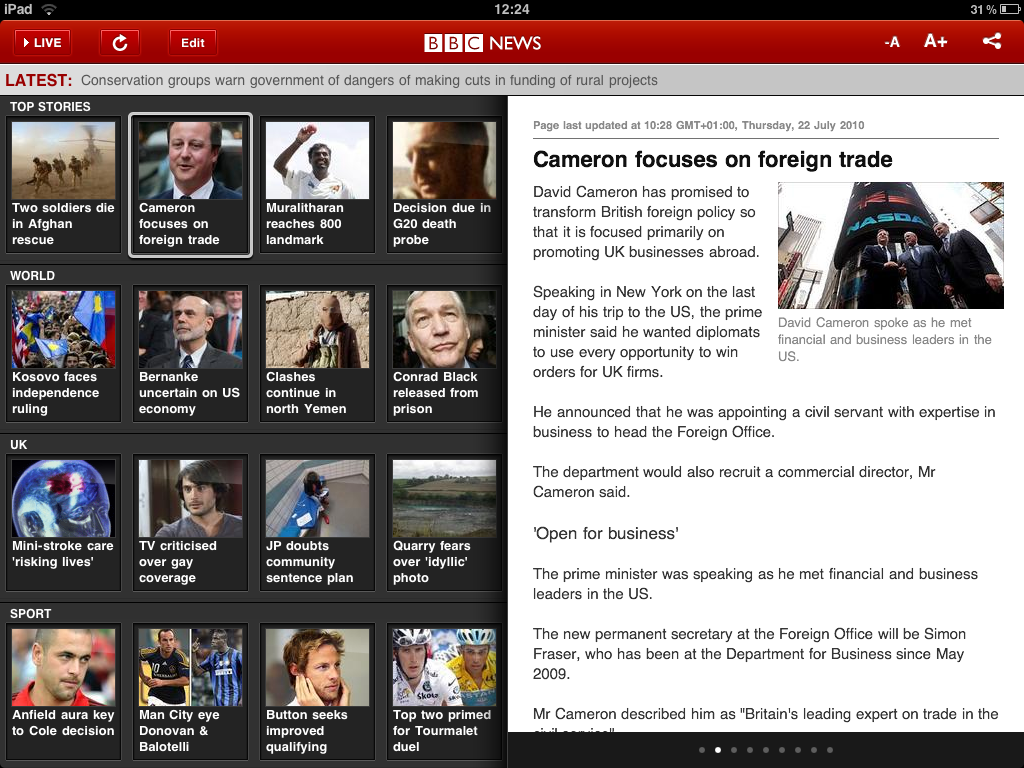Open the 'Mini-stroke care risking lives' story

64,523
